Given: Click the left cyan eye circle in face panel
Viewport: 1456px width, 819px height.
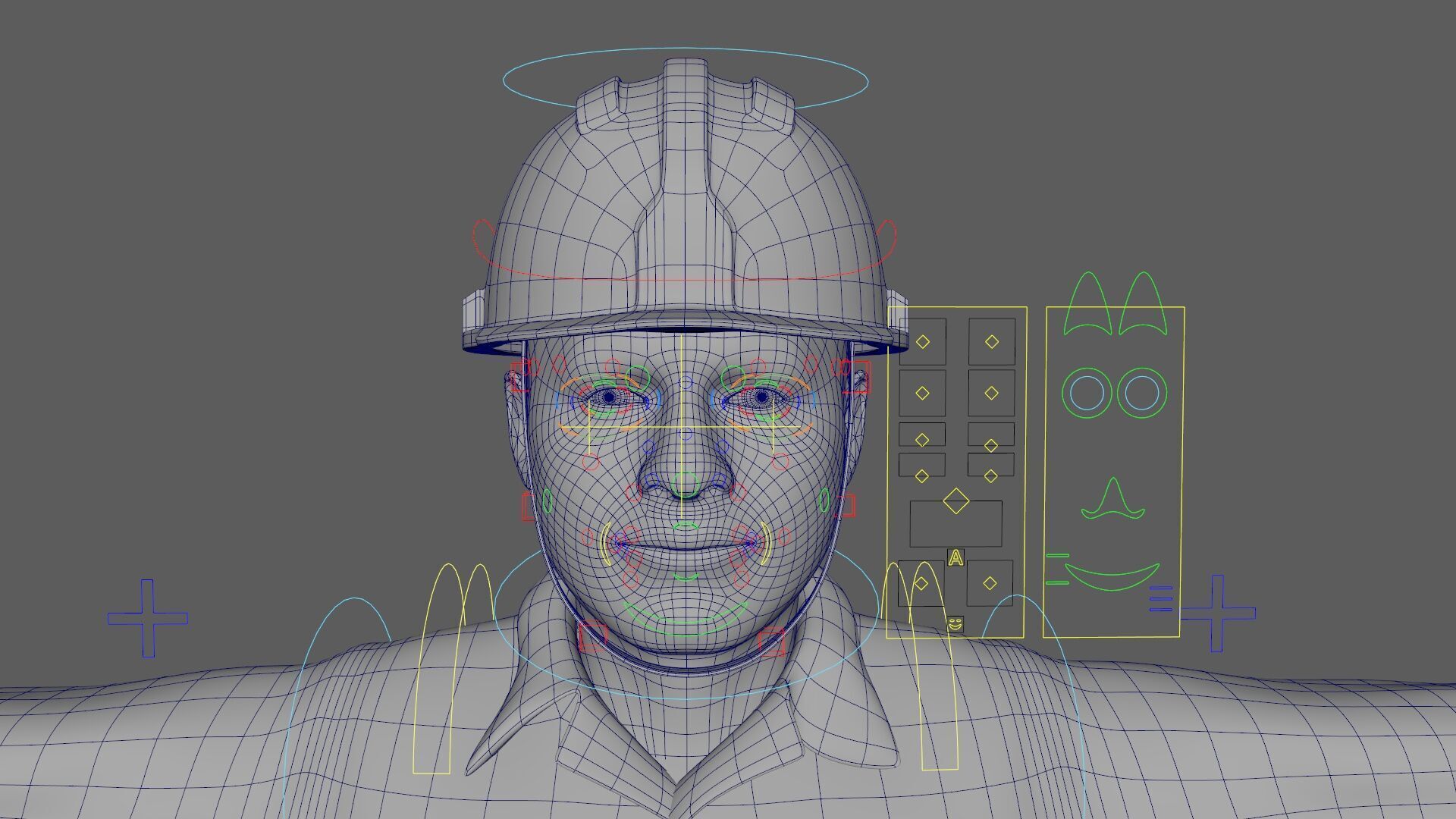Looking at the screenshot, I should (x=1087, y=393).
